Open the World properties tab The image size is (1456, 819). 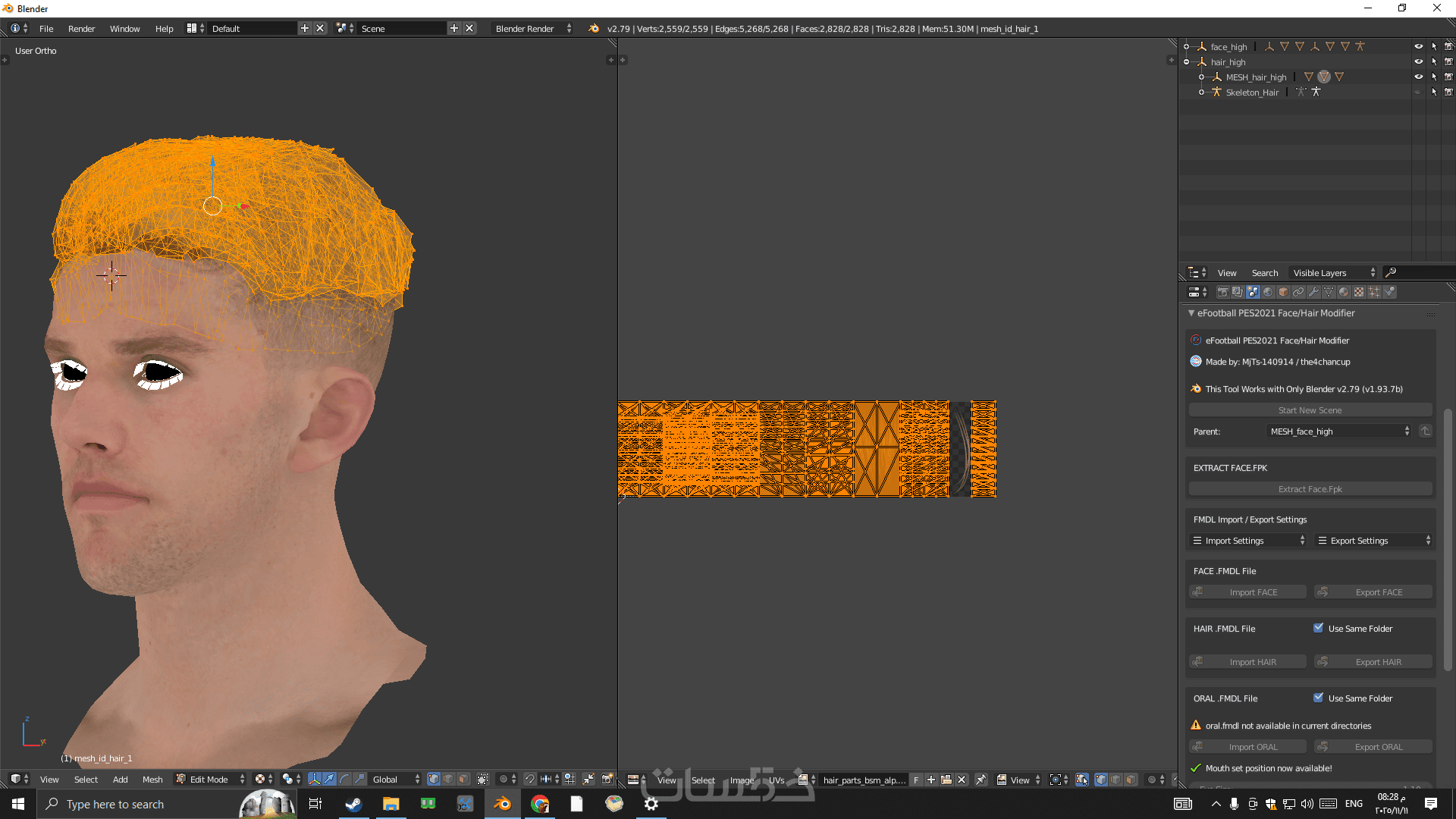coord(1268,292)
